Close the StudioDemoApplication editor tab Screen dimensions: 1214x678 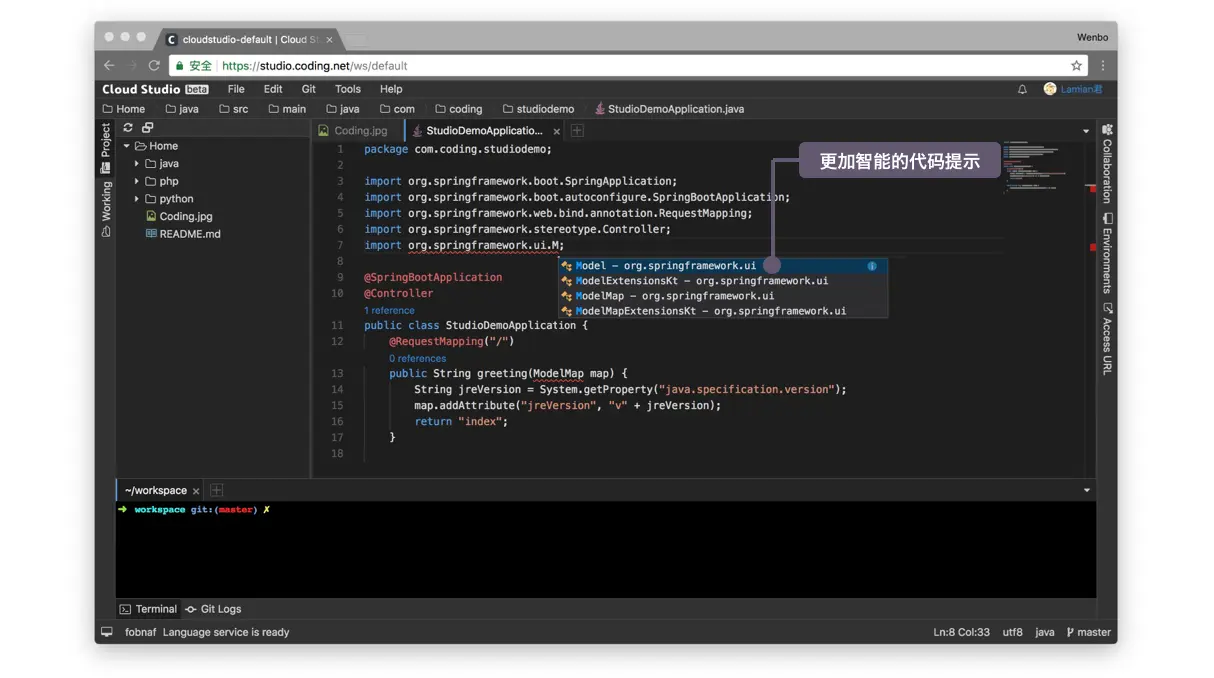click(557, 131)
